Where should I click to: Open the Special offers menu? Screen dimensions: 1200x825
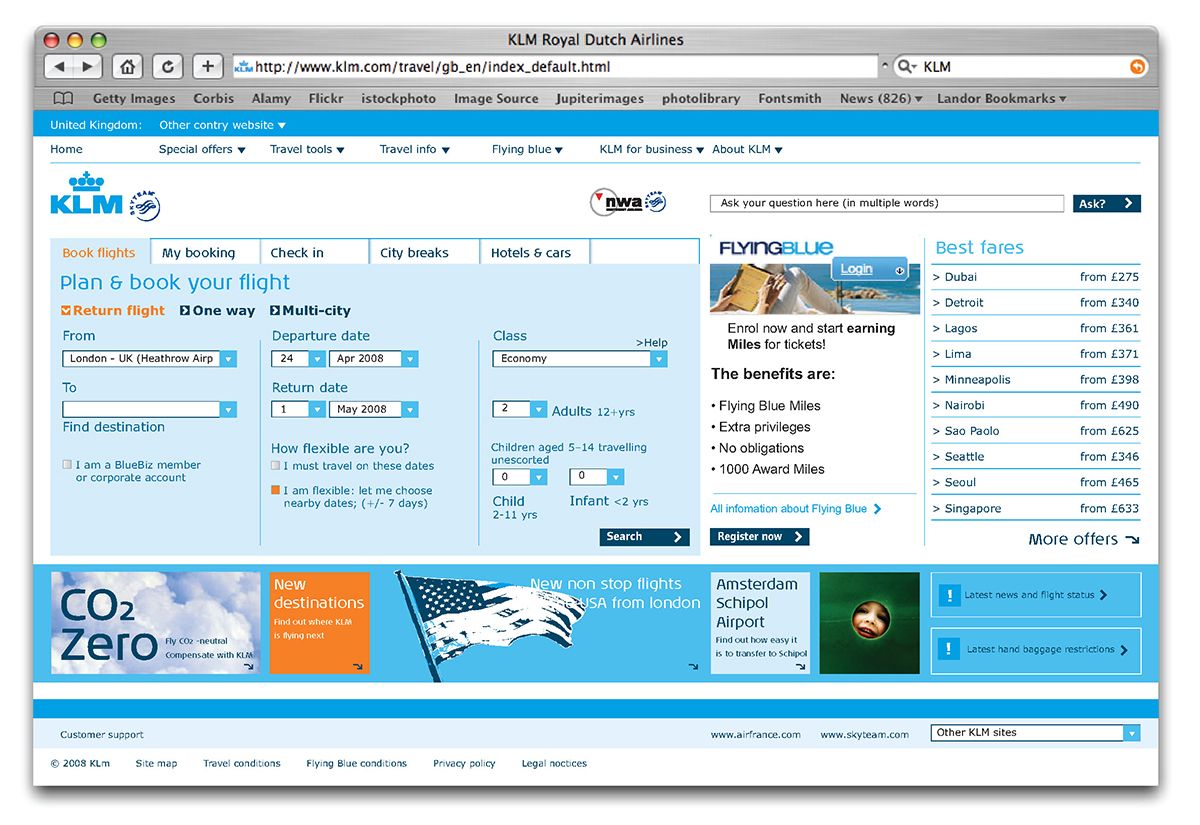pos(202,150)
